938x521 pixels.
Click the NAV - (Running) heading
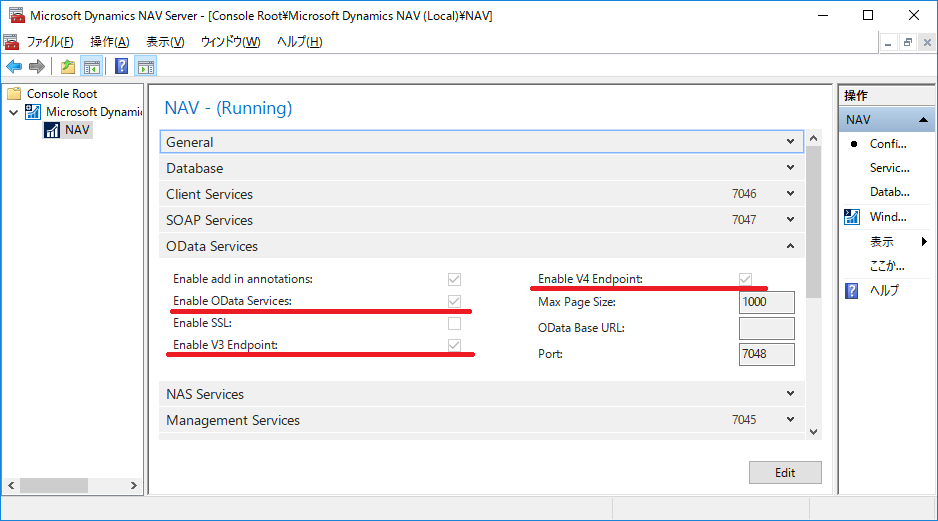[x=229, y=108]
